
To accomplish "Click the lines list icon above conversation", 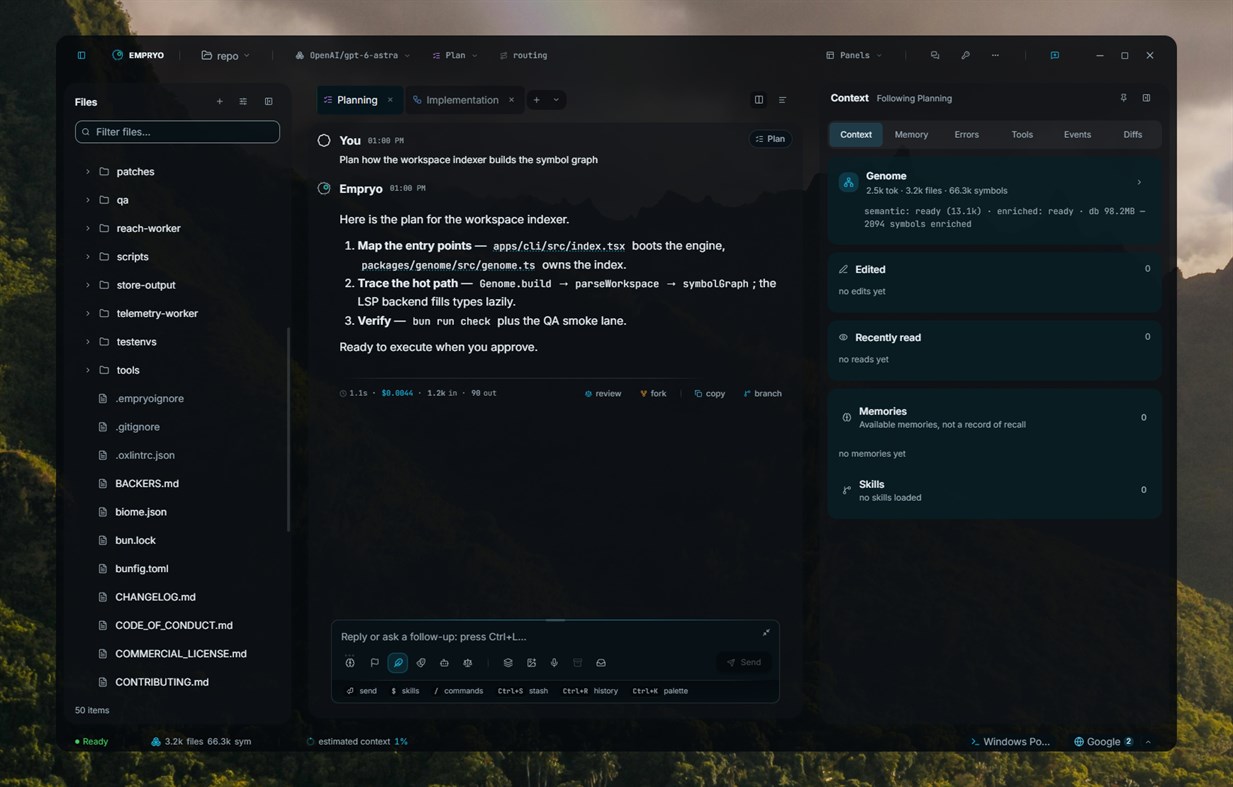I will click(782, 100).
